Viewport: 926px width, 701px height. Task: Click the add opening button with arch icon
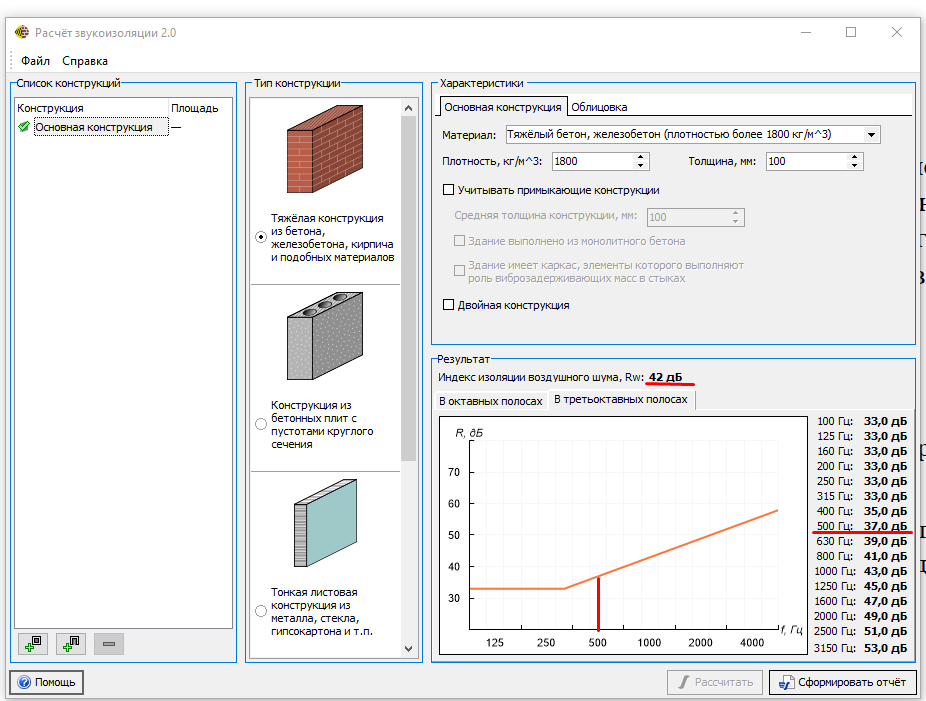70,644
